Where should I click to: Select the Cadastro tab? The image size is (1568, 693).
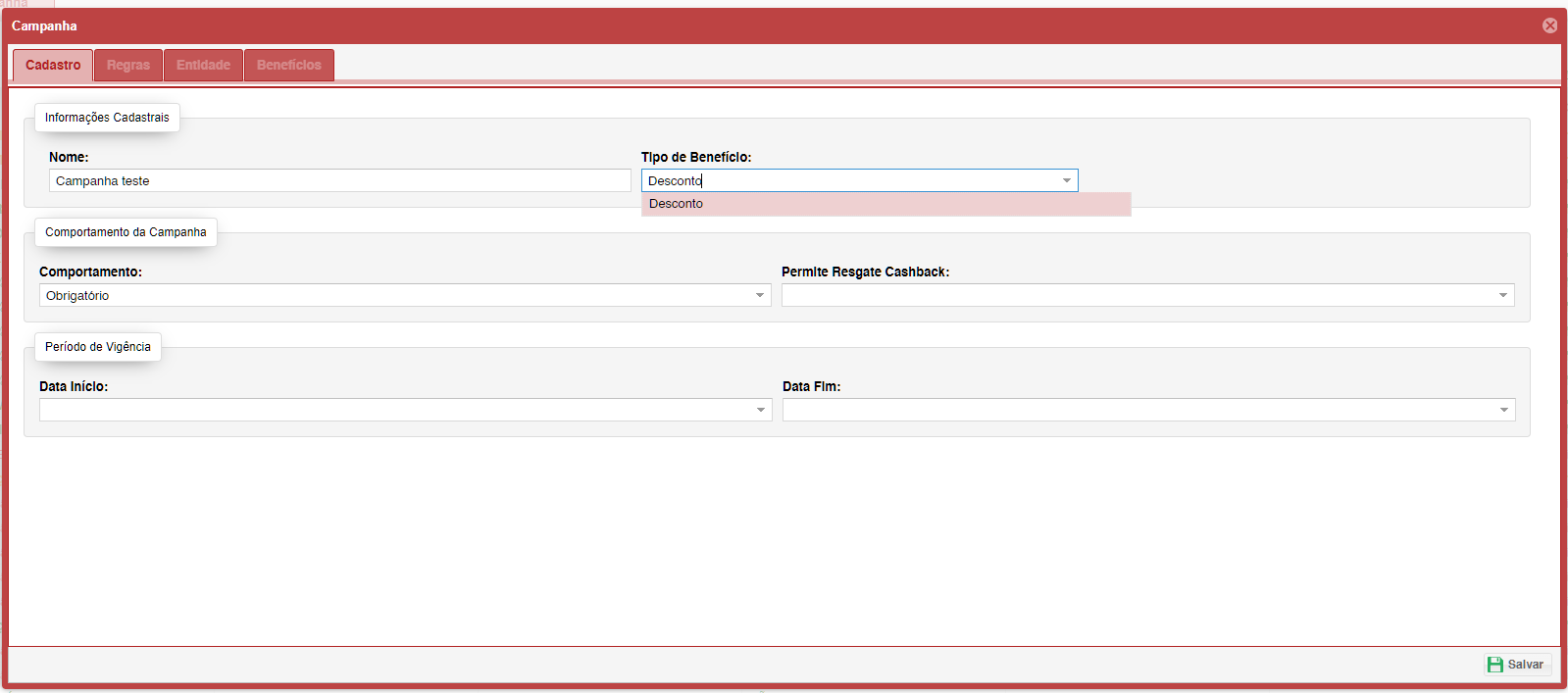click(x=53, y=66)
